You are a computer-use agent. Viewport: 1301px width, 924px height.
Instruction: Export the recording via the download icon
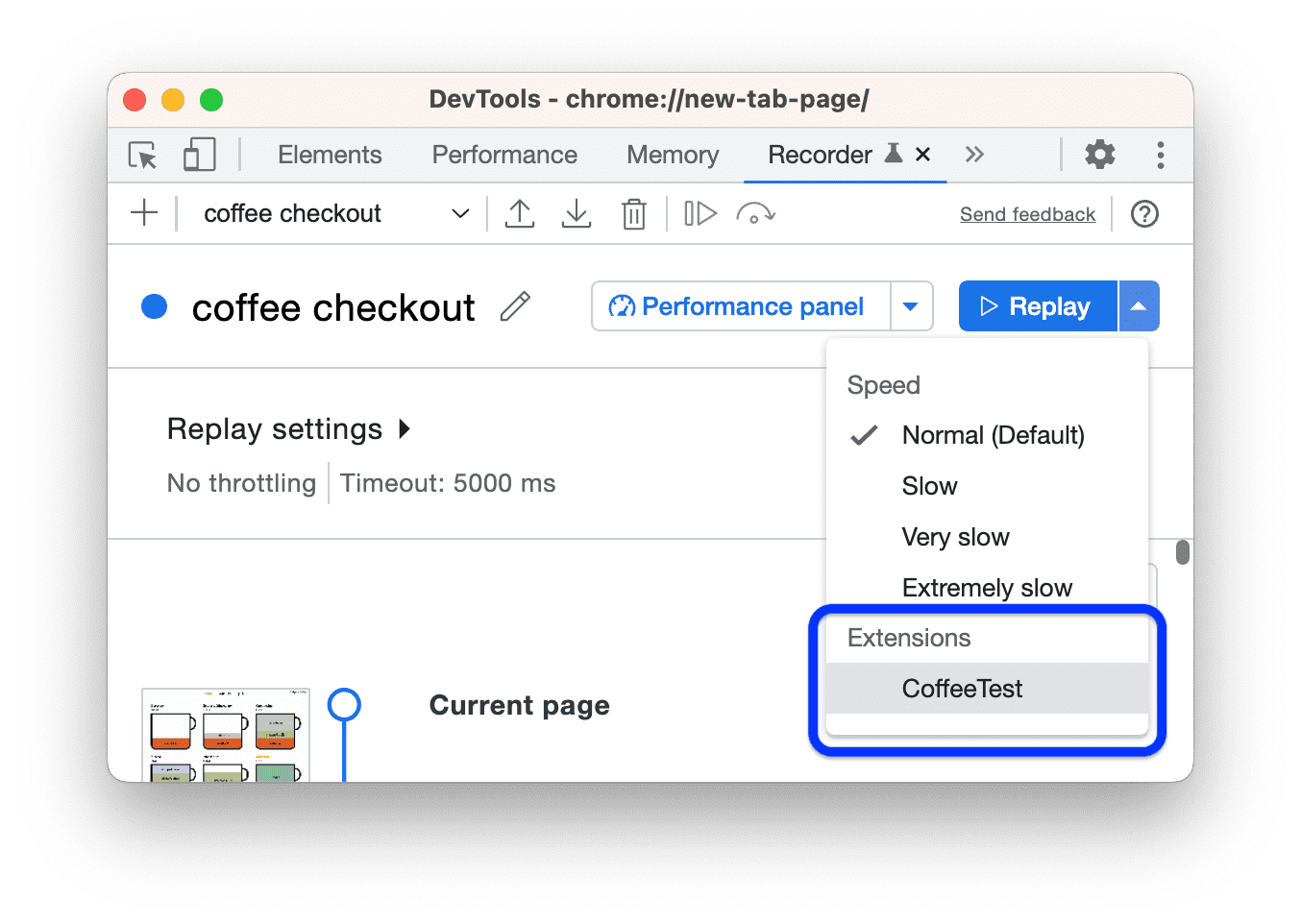tap(577, 213)
